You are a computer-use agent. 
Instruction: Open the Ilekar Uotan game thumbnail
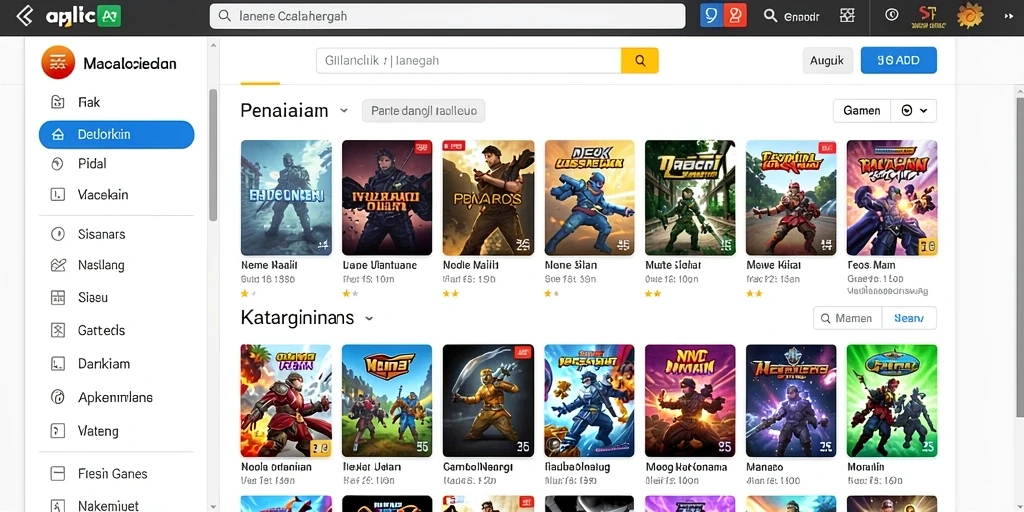(x=387, y=400)
